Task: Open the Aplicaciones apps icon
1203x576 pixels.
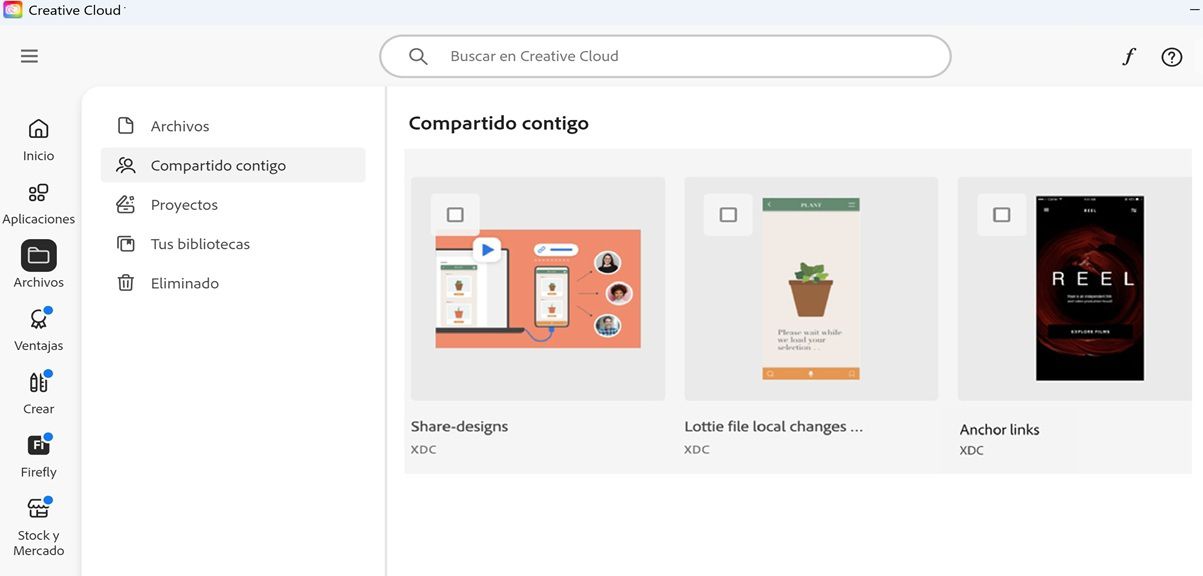Action: [39, 193]
